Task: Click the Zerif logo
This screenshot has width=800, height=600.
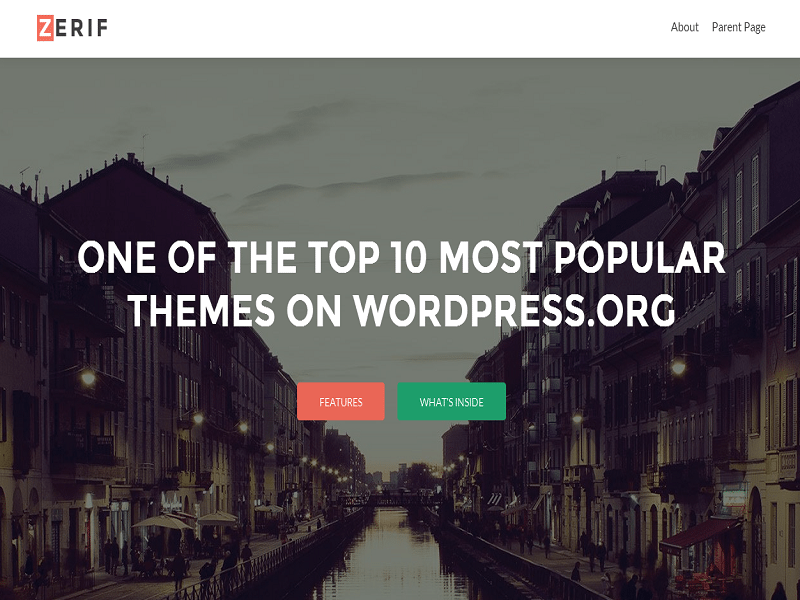Action: [72, 28]
